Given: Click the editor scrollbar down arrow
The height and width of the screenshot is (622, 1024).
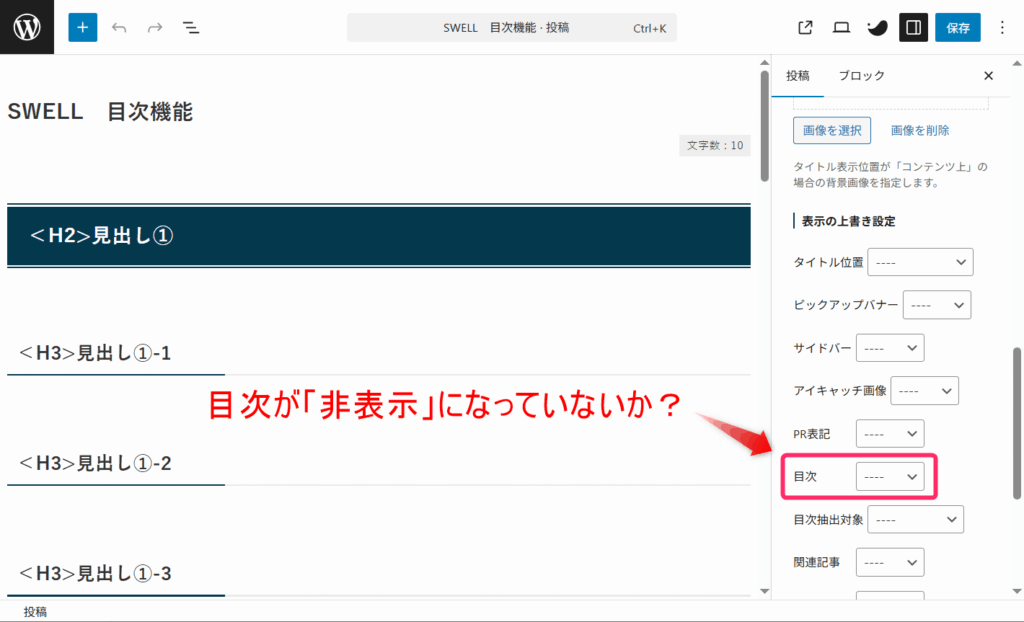Looking at the screenshot, I should pyautogui.click(x=765, y=591).
